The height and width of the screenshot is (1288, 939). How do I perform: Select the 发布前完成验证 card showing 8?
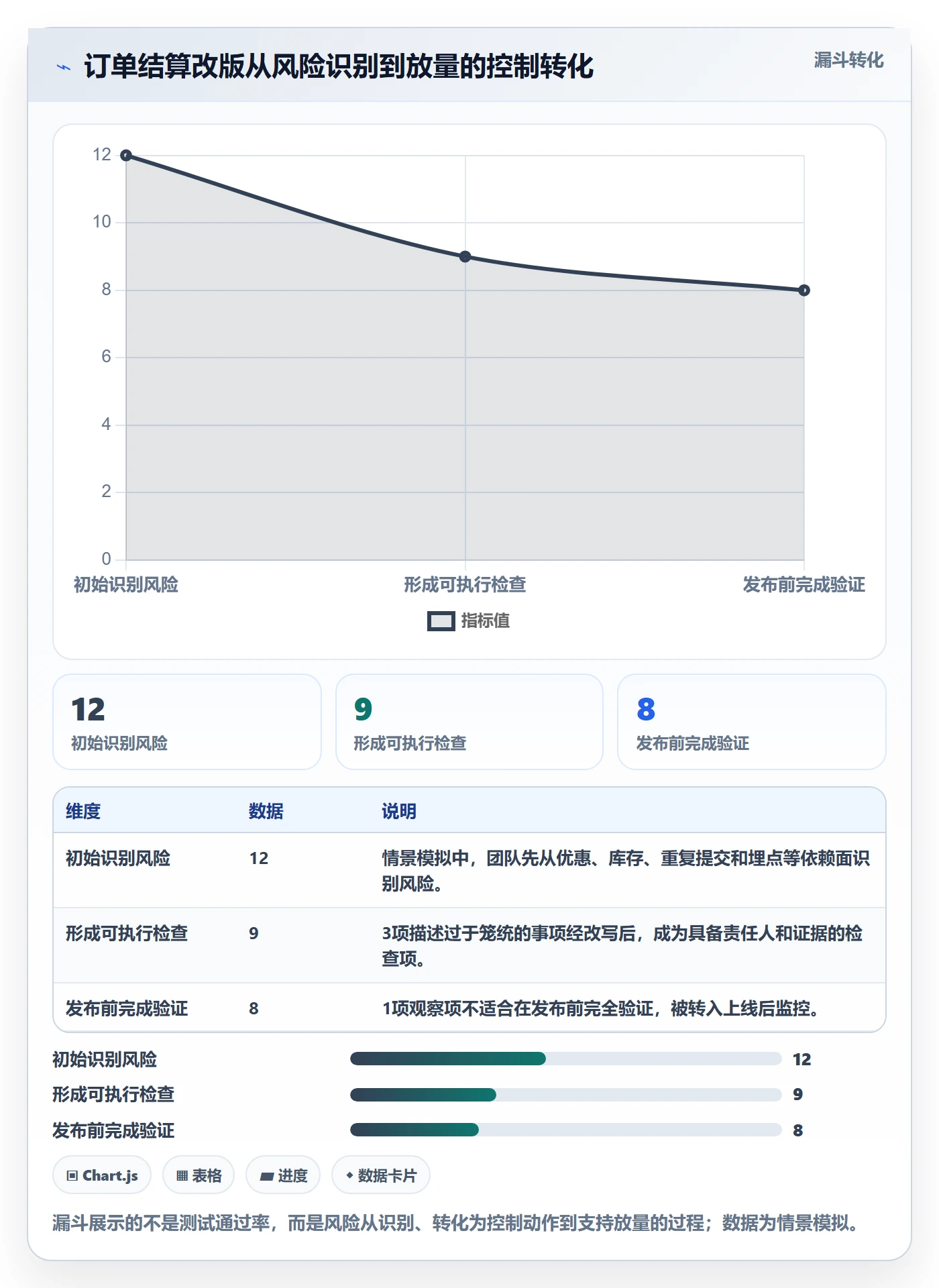(752, 722)
